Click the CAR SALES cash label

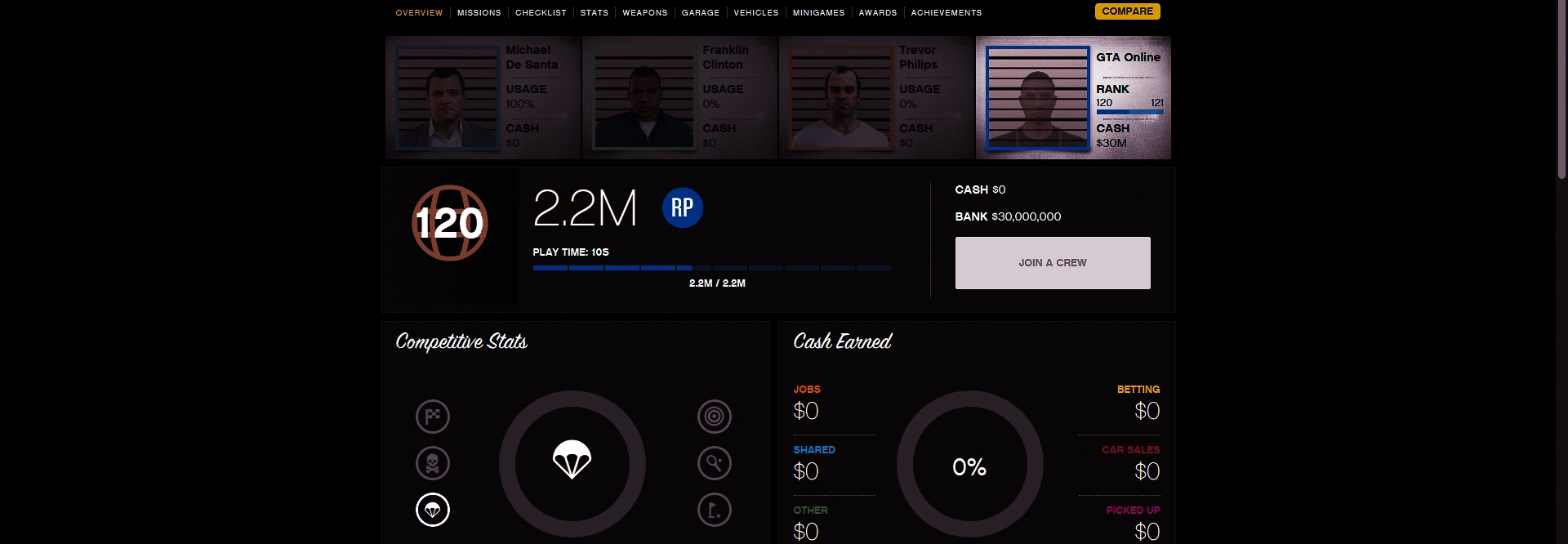pyautogui.click(x=1131, y=450)
